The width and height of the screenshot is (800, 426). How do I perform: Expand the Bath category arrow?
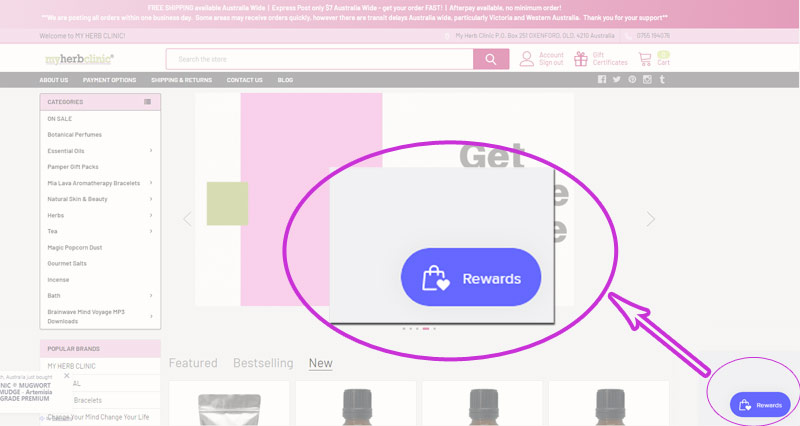point(151,296)
